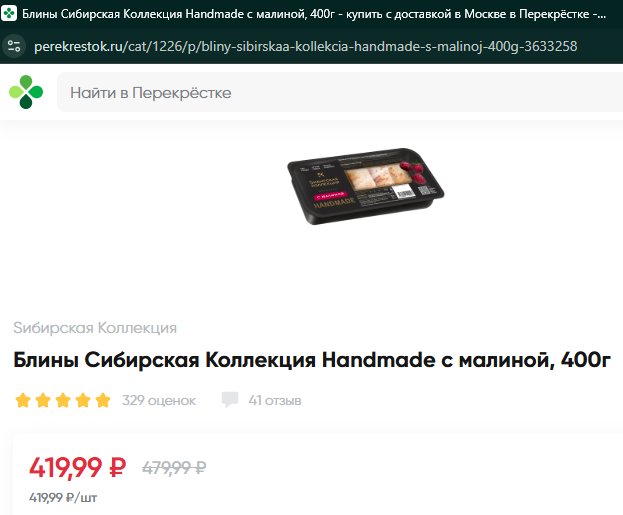
Task: Click the fourth rating star
Action: (x=83, y=400)
